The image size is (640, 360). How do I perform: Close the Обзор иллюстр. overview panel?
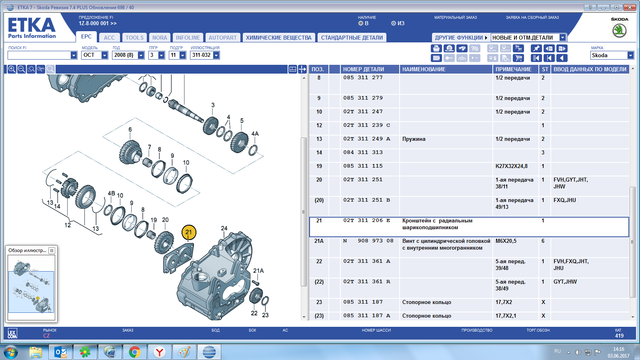(51, 250)
